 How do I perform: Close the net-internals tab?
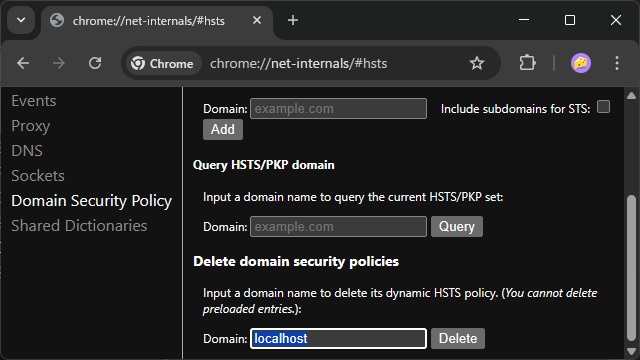(257, 20)
